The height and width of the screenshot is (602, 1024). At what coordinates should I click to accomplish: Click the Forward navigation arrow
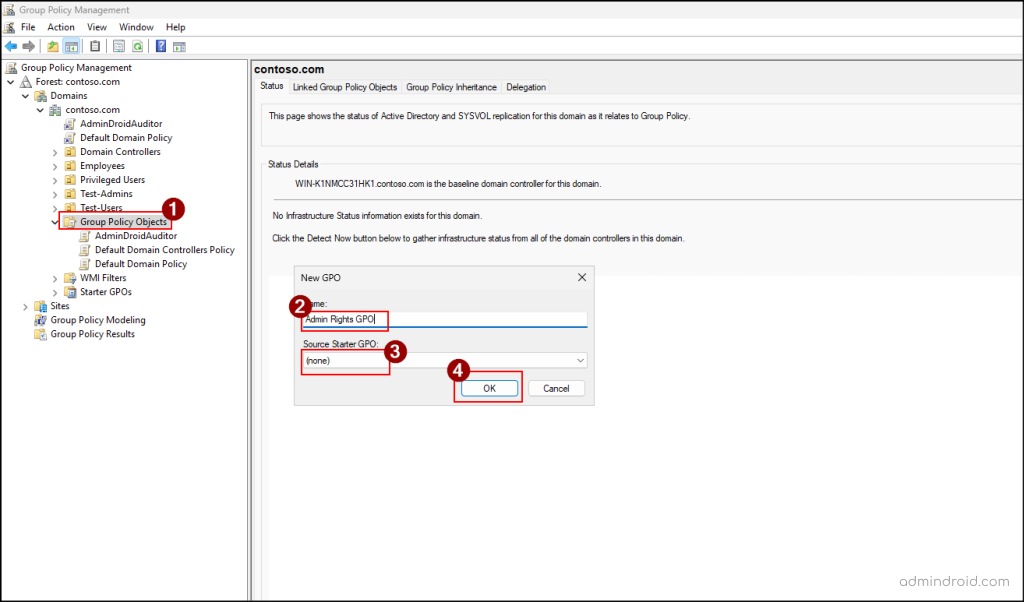tap(27, 45)
